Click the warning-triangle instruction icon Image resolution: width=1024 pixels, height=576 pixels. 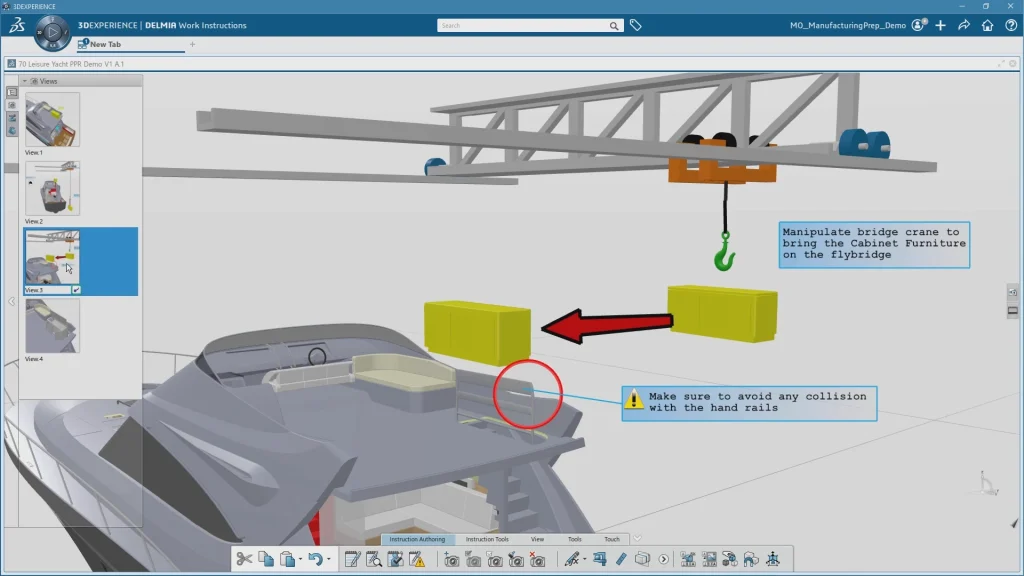417,560
